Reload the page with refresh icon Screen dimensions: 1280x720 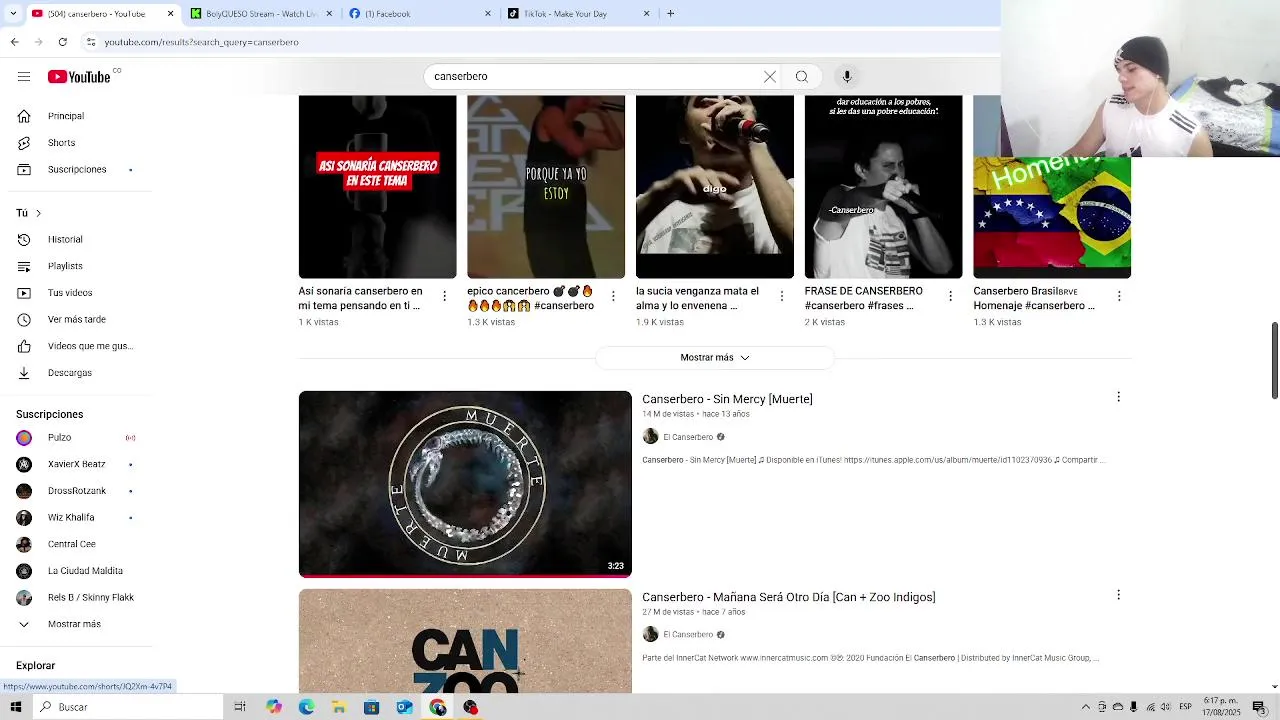pos(63,42)
